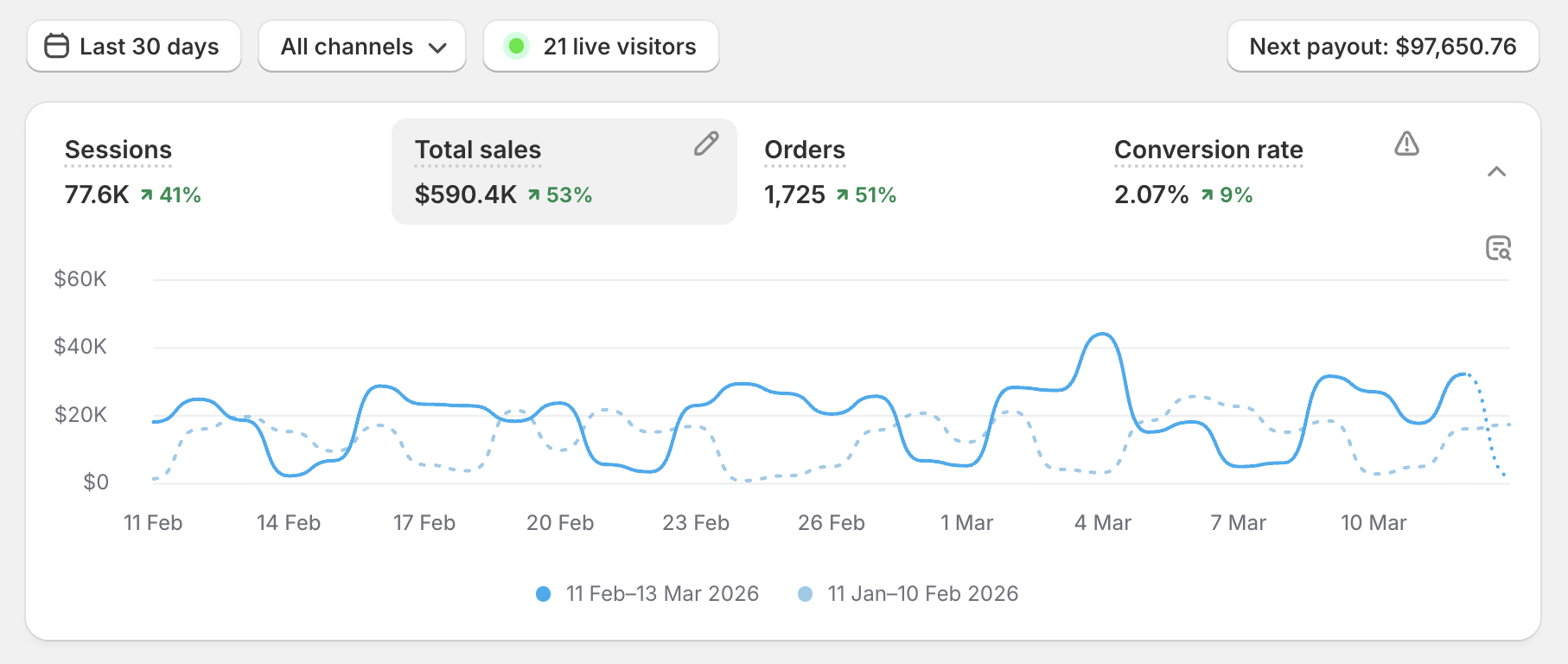Click the dark blue legend color dot
Viewport: 1568px width, 664px height.
click(543, 594)
